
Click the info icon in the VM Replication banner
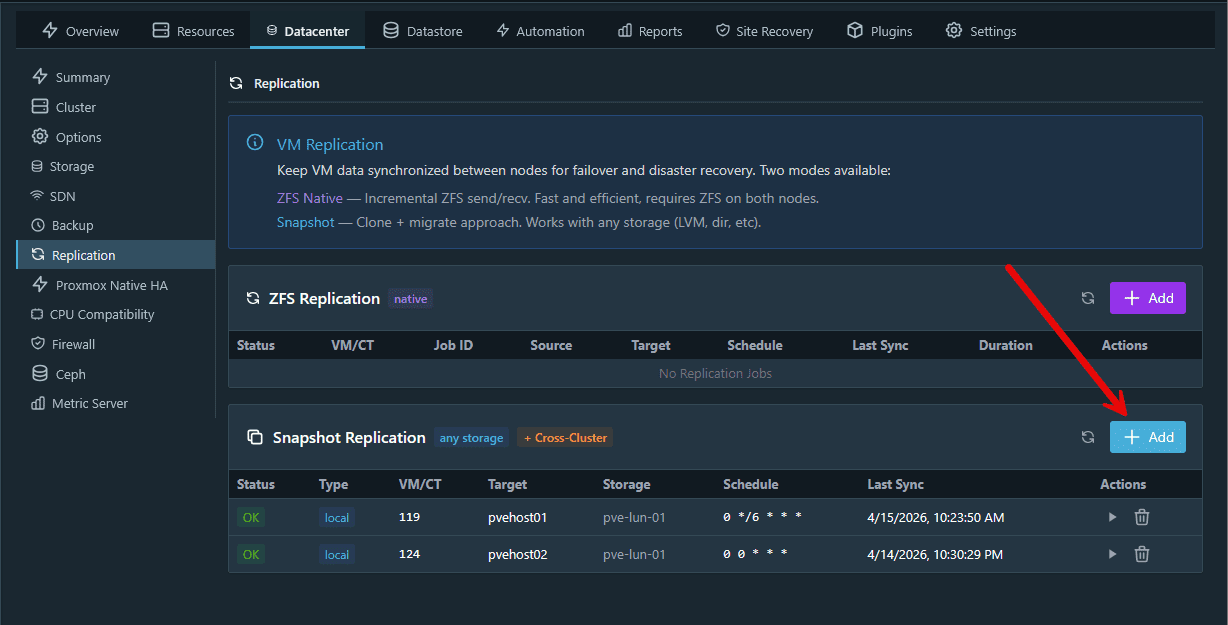[x=255, y=143]
